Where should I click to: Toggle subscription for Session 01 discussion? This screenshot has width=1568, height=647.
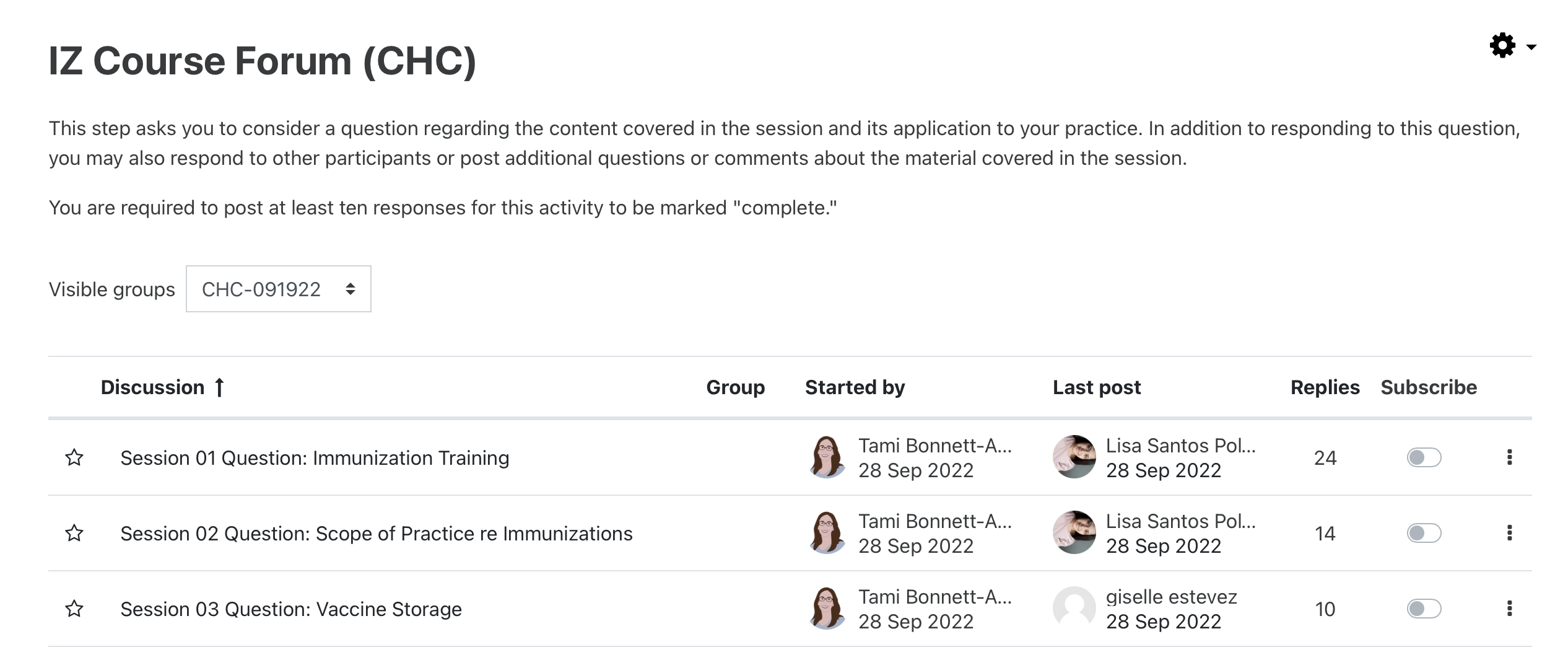point(1424,457)
